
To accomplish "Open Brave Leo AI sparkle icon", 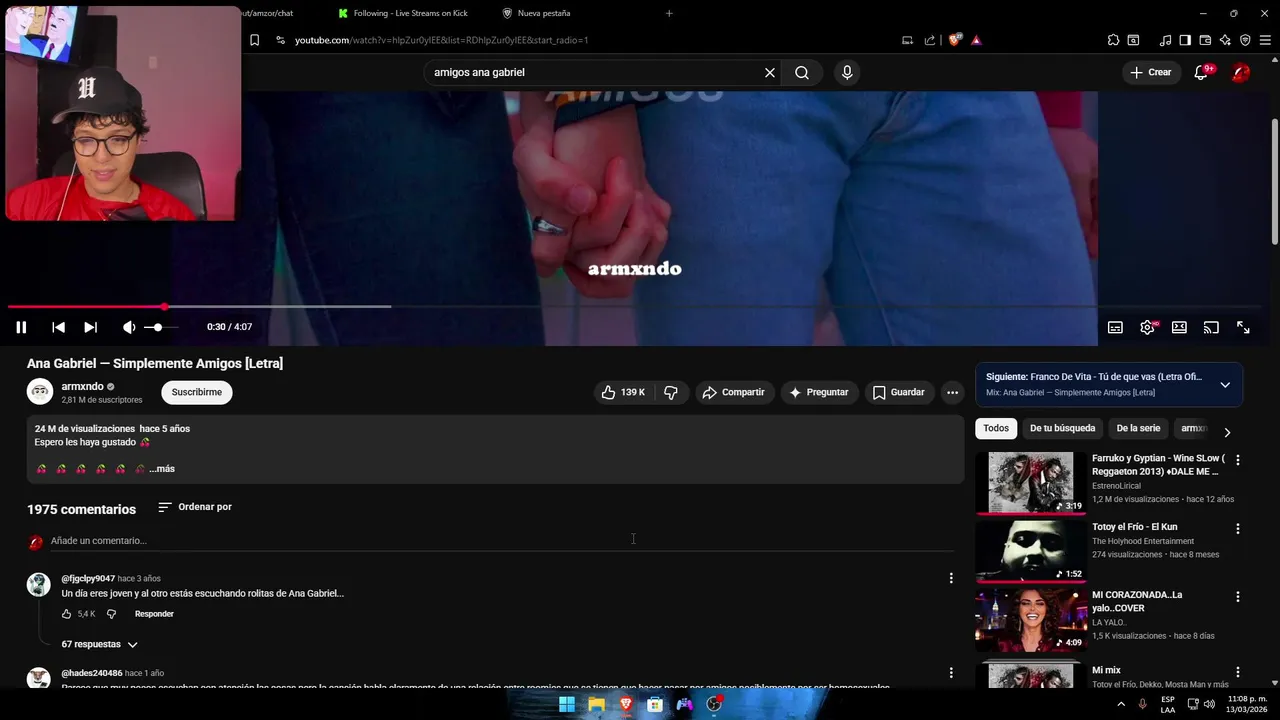I will click(1225, 40).
